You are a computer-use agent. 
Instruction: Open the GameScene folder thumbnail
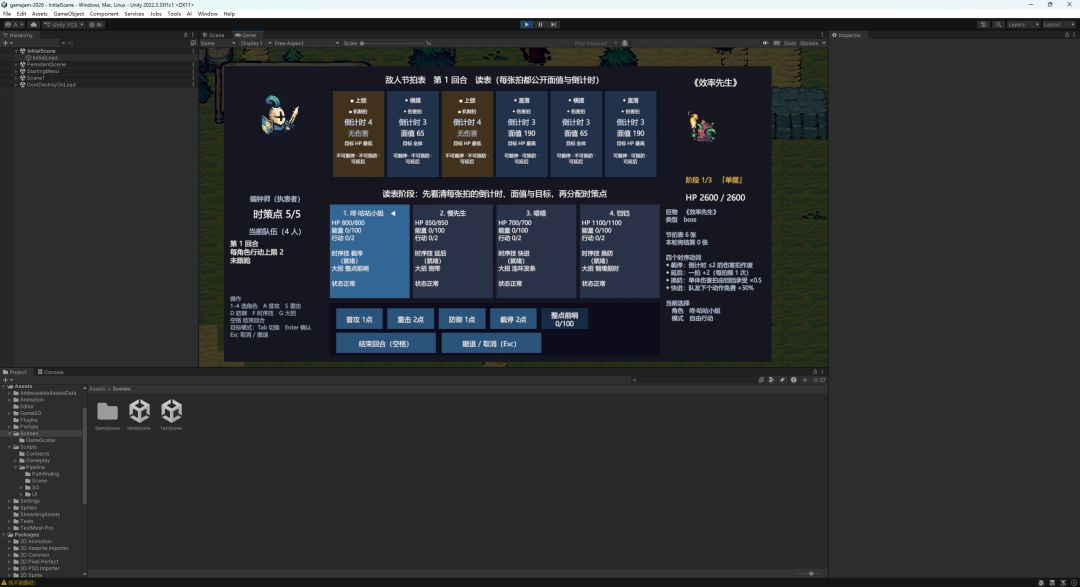click(x=107, y=415)
